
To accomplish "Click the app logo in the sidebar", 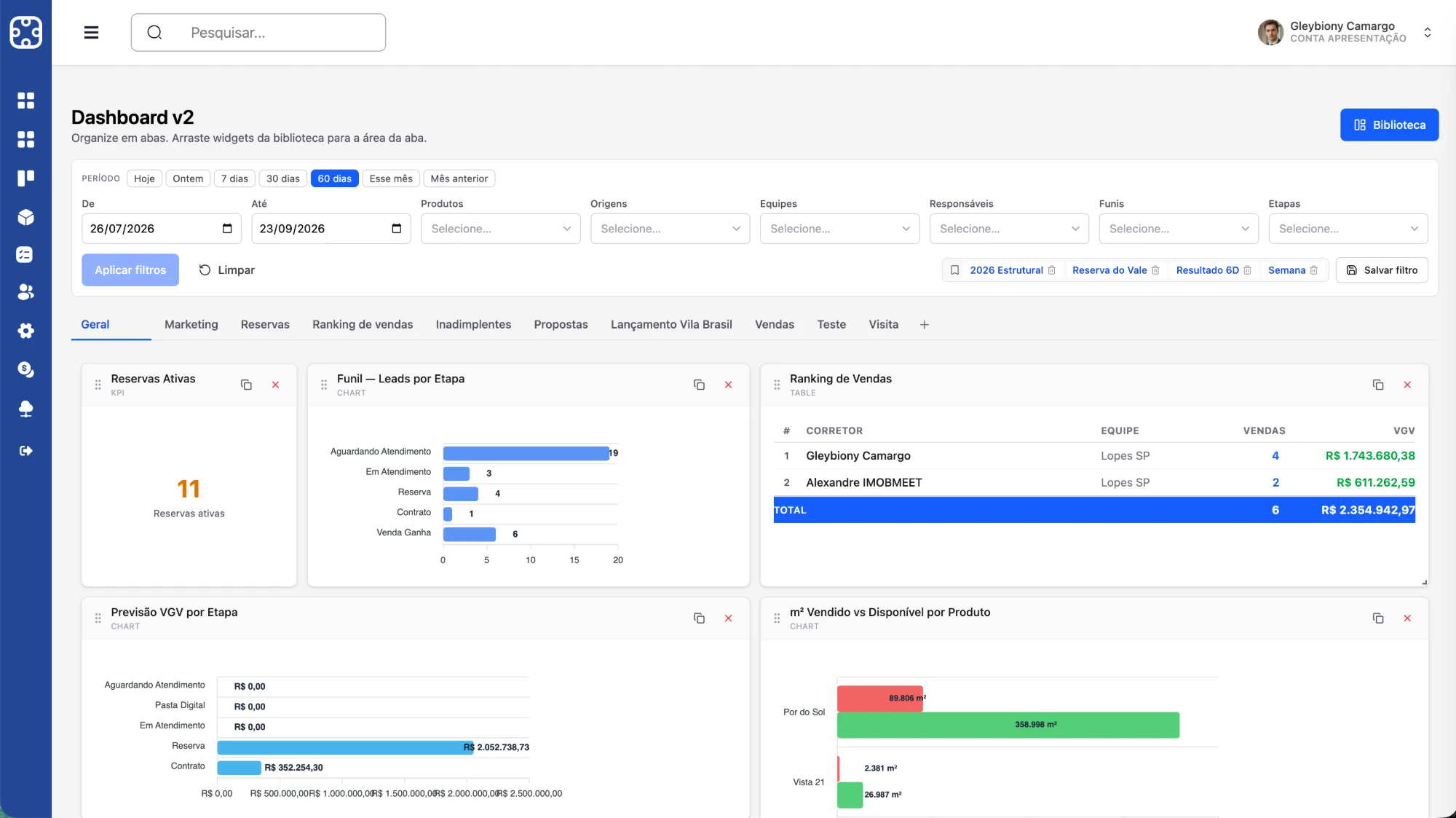I will pyautogui.click(x=26, y=32).
